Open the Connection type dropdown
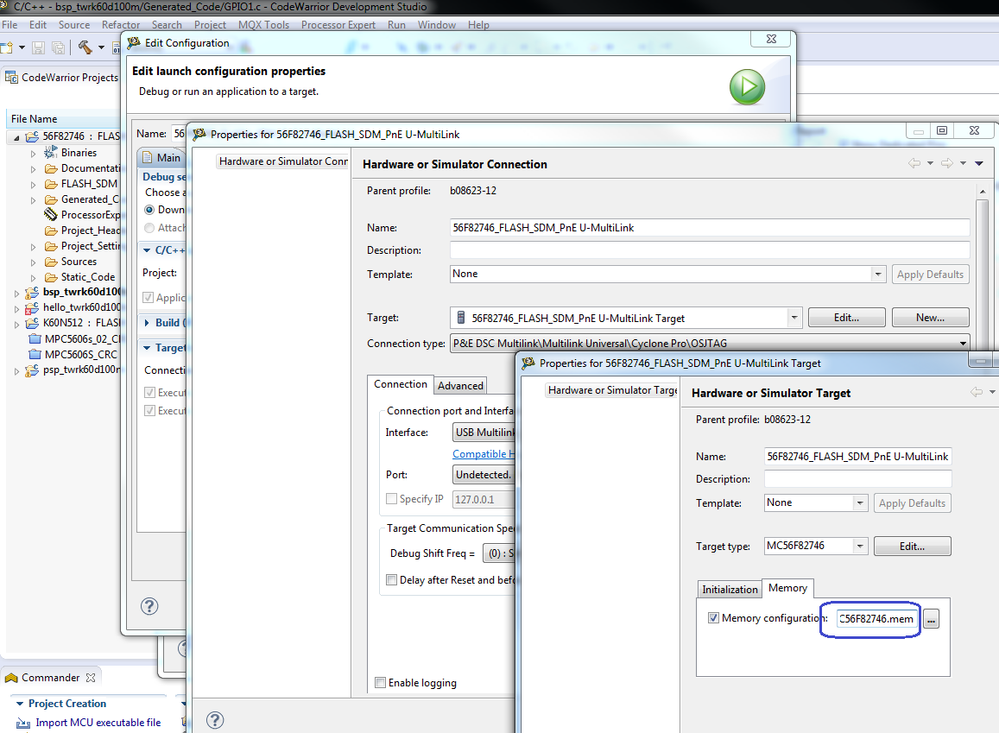The width and height of the screenshot is (999, 733). point(958,341)
